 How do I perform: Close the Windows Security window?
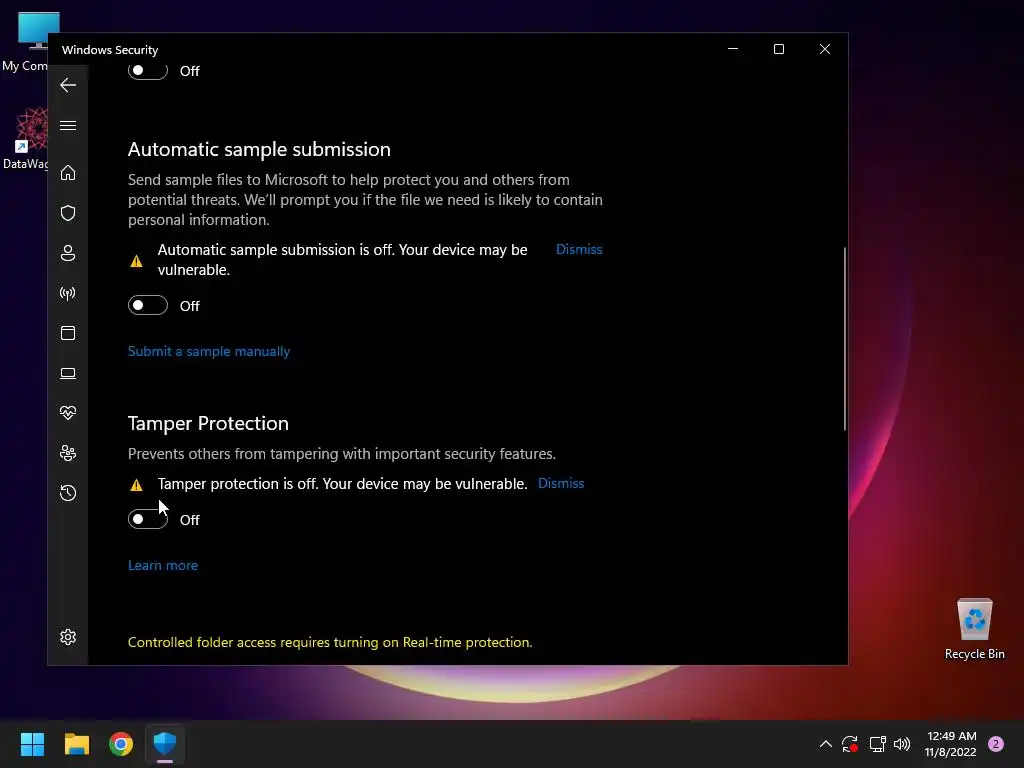[825, 49]
